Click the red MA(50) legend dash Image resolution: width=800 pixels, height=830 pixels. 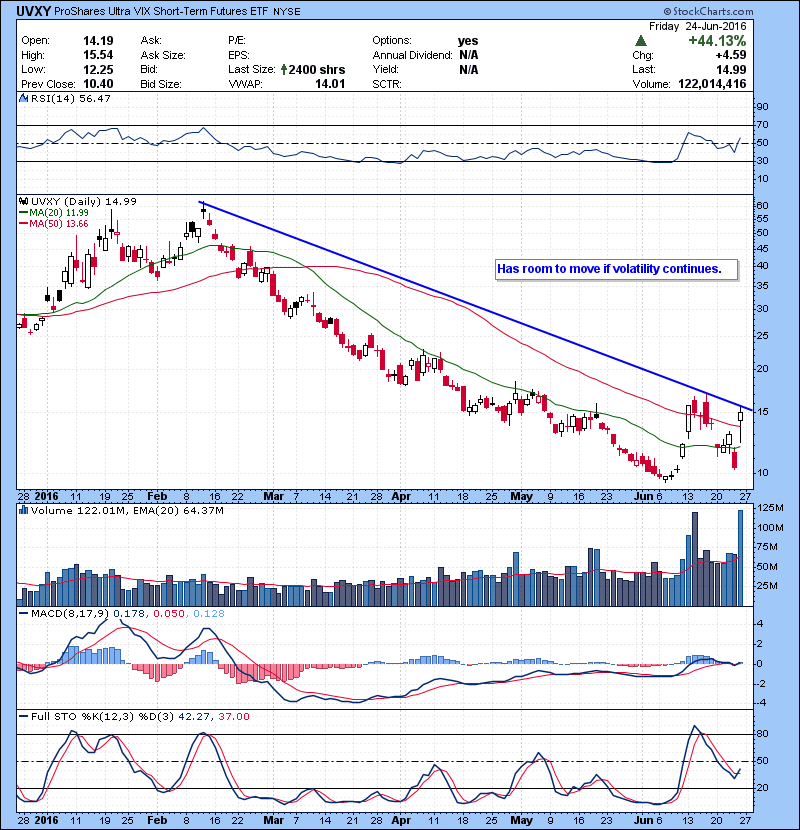pyautogui.click(x=23, y=223)
